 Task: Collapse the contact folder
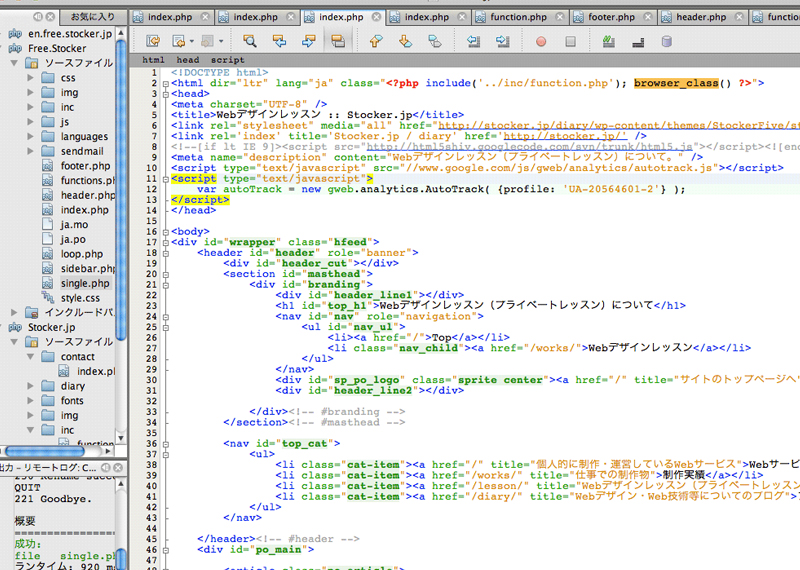30,357
